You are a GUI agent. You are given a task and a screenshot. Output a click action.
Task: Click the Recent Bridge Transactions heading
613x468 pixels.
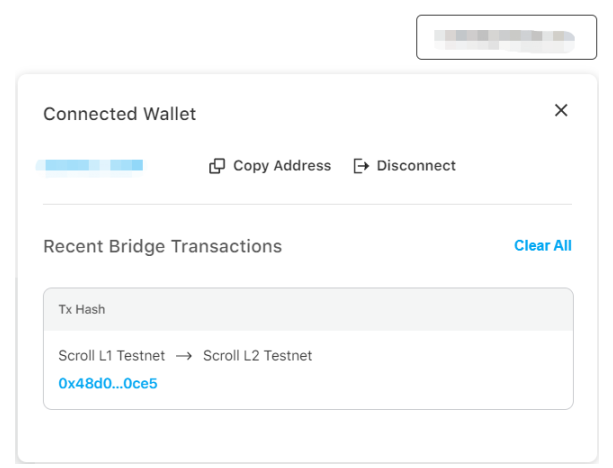[x=163, y=247]
